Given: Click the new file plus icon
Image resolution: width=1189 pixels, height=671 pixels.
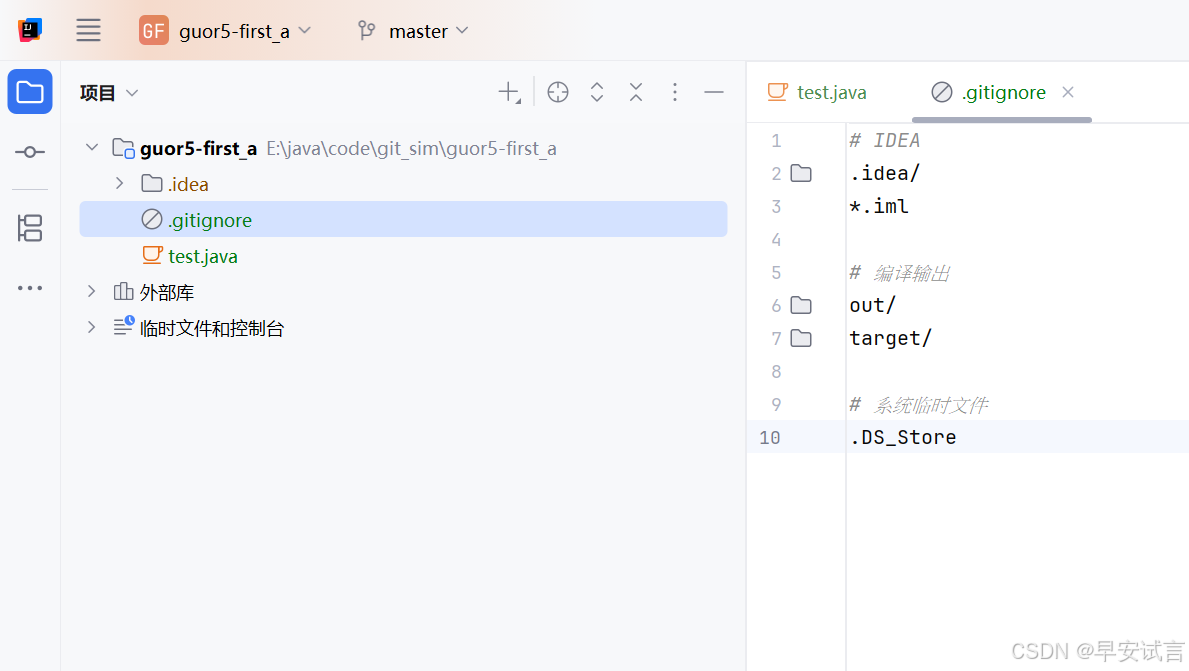Looking at the screenshot, I should 509,92.
